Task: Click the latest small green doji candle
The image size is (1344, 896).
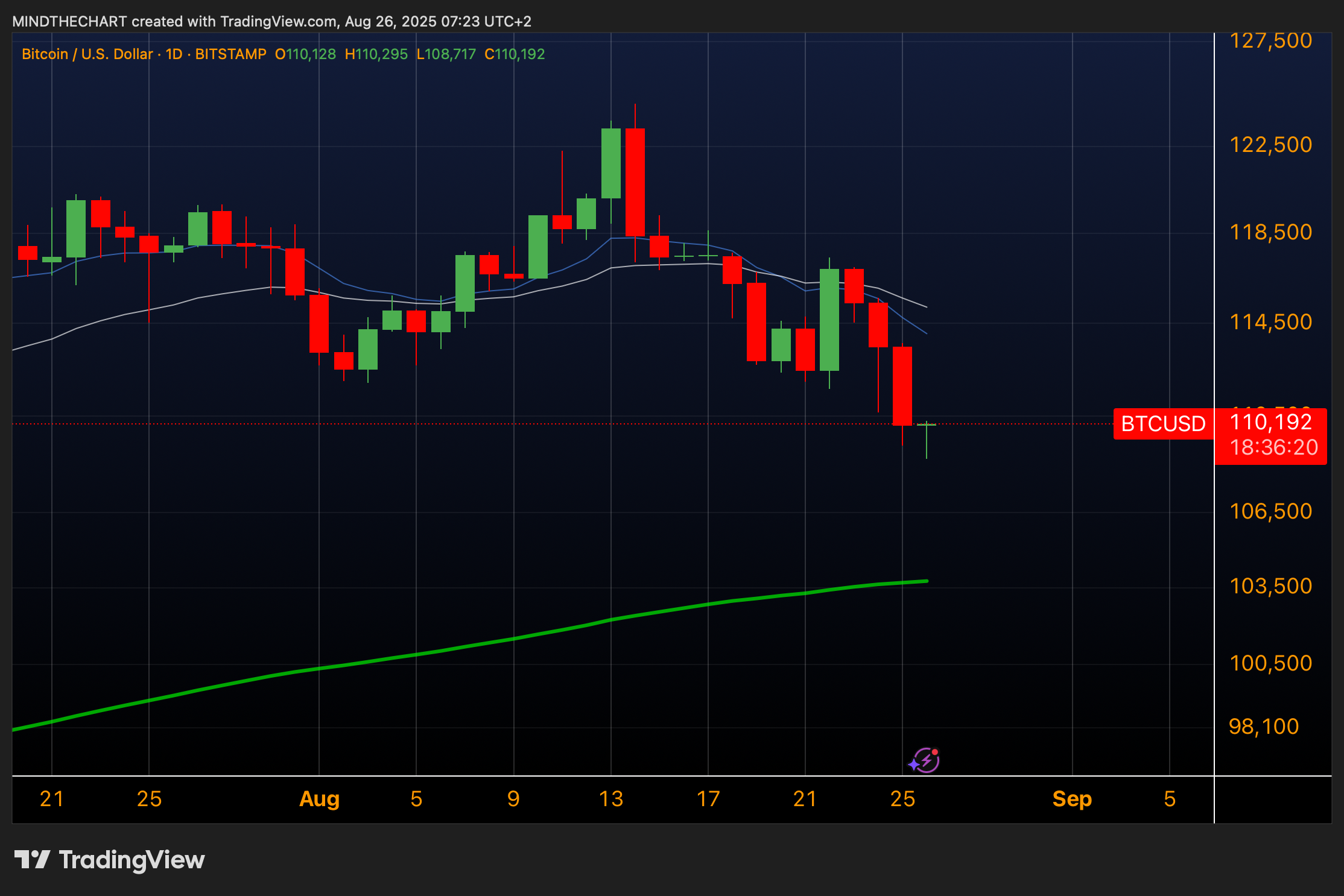Action: click(927, 425)
